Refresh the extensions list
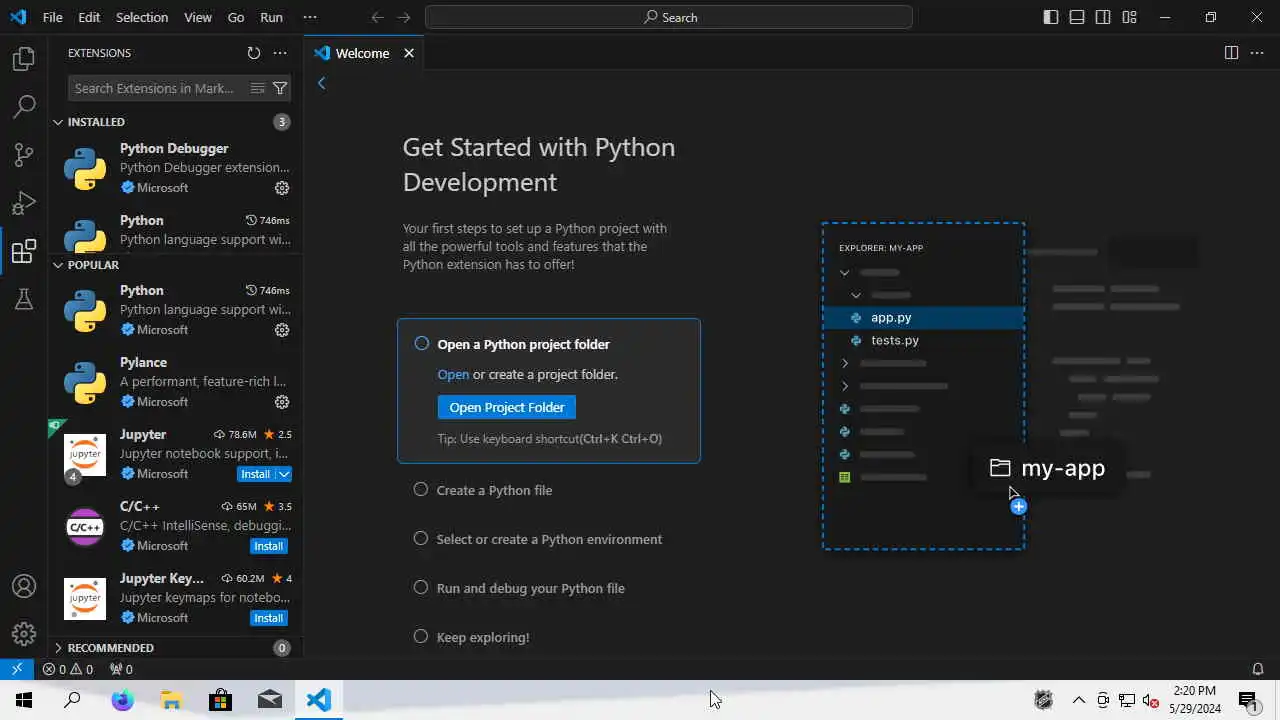The image size is (1280, 720). [254, 53]
